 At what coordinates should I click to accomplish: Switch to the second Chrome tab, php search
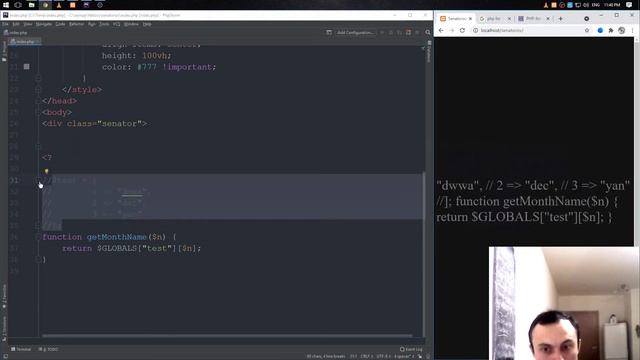click(493, 19)
